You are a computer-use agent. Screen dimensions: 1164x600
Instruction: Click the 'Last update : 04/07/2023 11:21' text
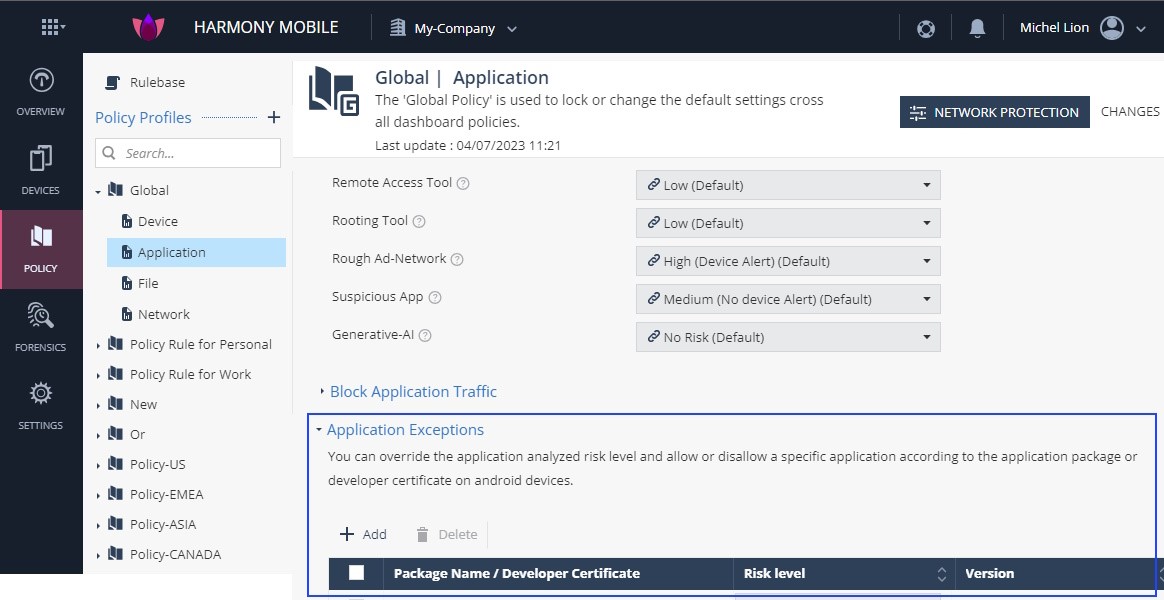pyautogui.click(x=468, y=146)
